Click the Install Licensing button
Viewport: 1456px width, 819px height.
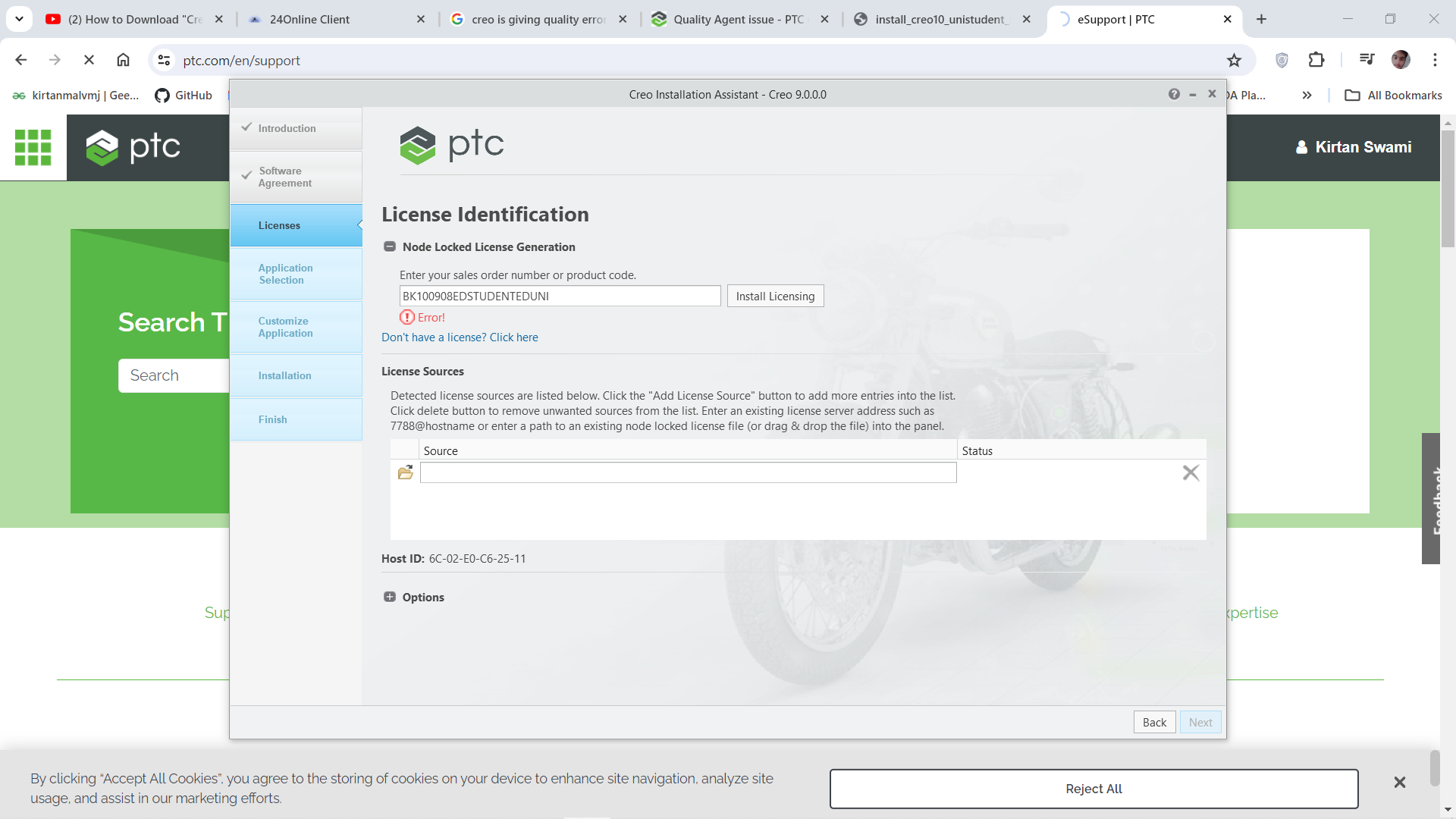pyautogui.click(x=775, y=296)
